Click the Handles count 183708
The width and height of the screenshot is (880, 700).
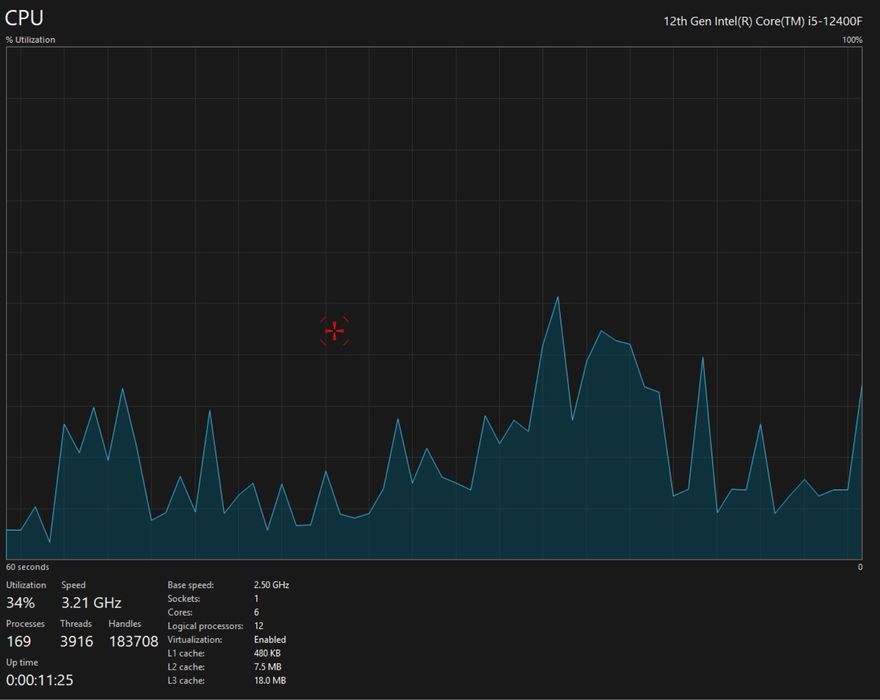134,642
